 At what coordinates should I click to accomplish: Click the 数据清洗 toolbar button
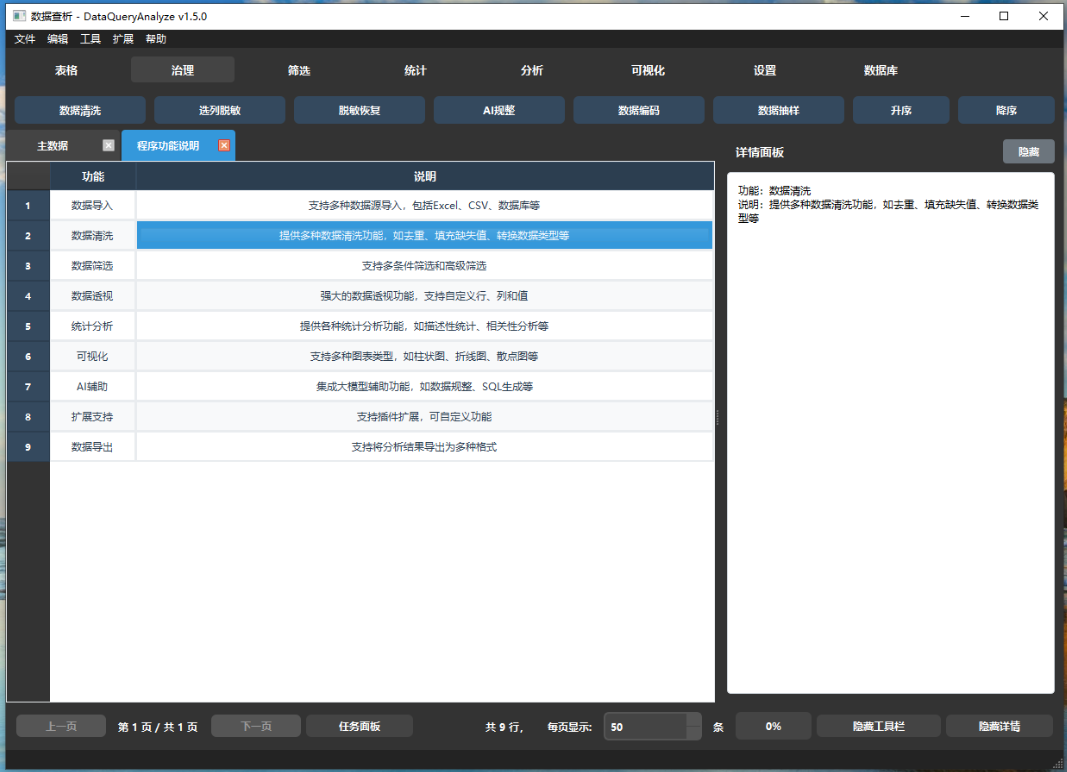tap(80, 110)
